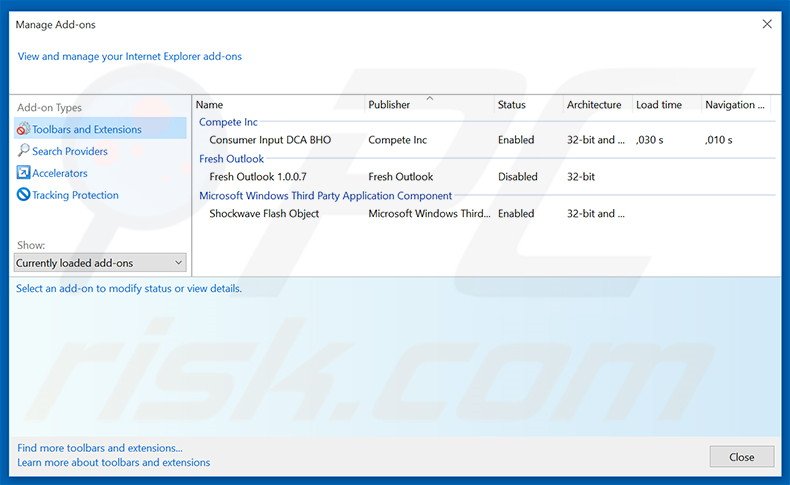790x485 pixels.
Task: Select Toolbars and Extensions add-on type
Action: [100, 129]
